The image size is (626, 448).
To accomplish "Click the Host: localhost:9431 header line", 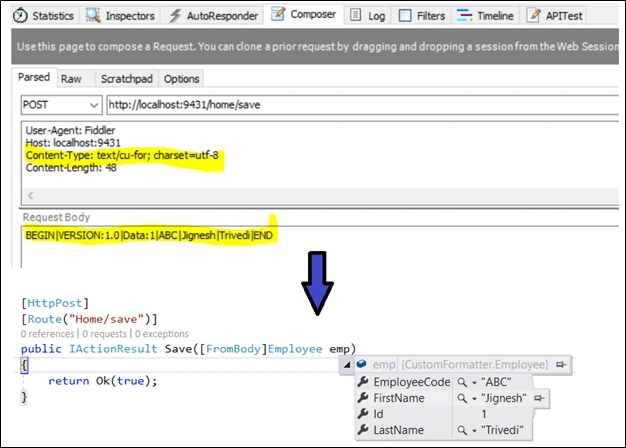I will [x=73, y=143].
